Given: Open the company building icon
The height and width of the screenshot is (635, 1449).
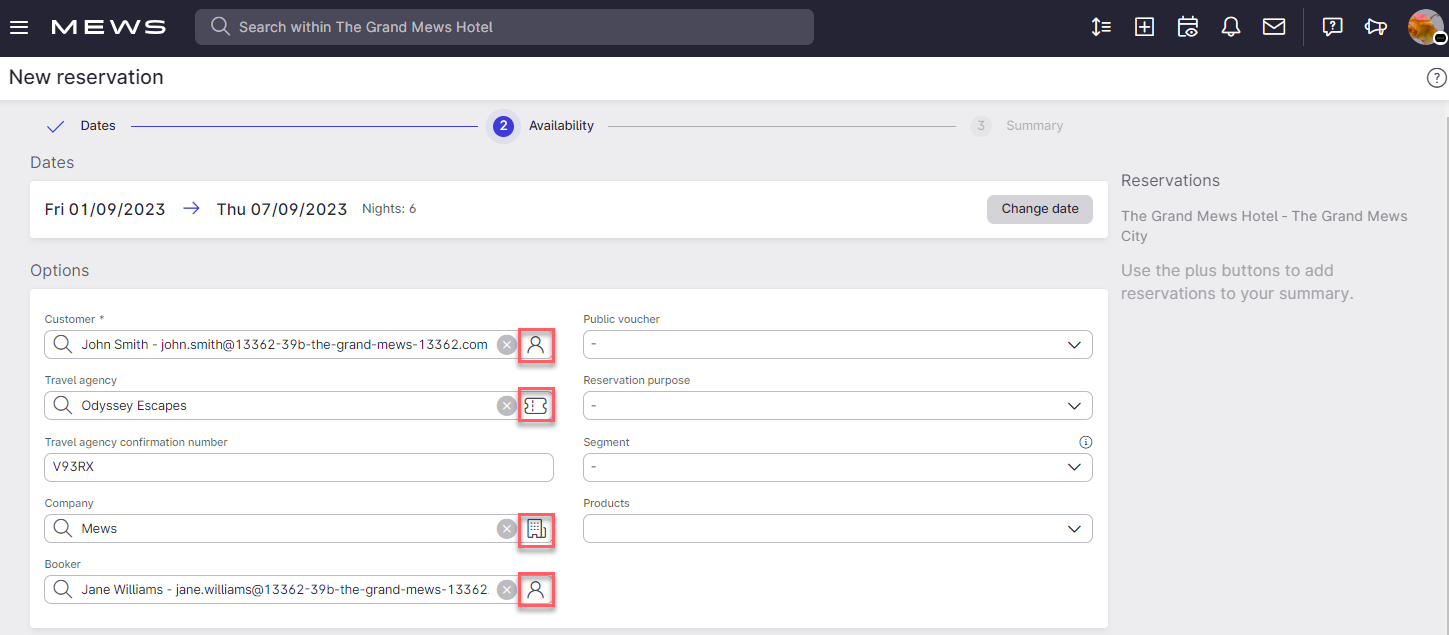Looking at the screenshot, I should pyautogui.click(x=536, y=529).
